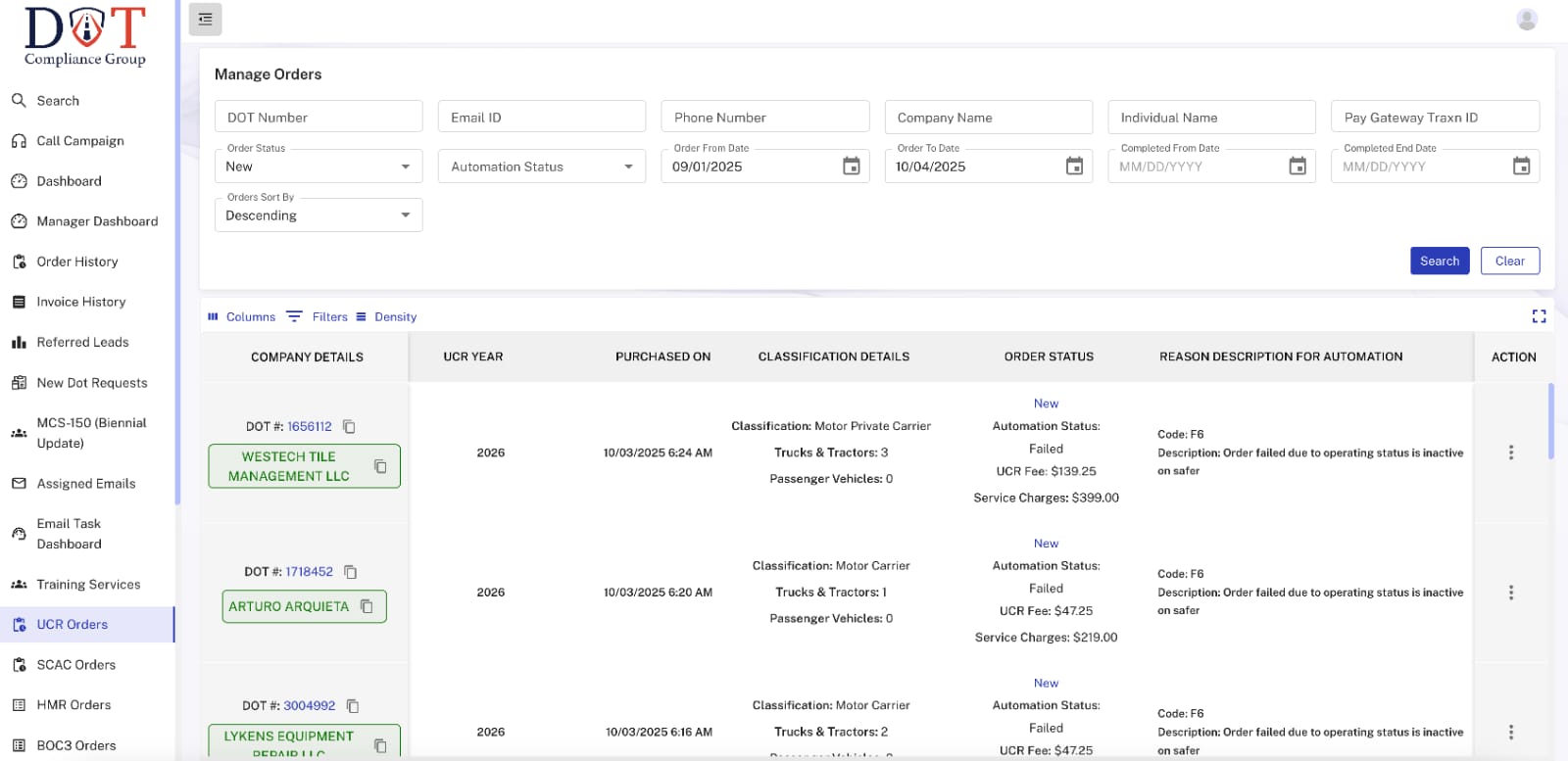Copy the ARTURO ARQUIETA name via its copy icon
Viewport: 1568px width, 761px height.
pos(367,606)
